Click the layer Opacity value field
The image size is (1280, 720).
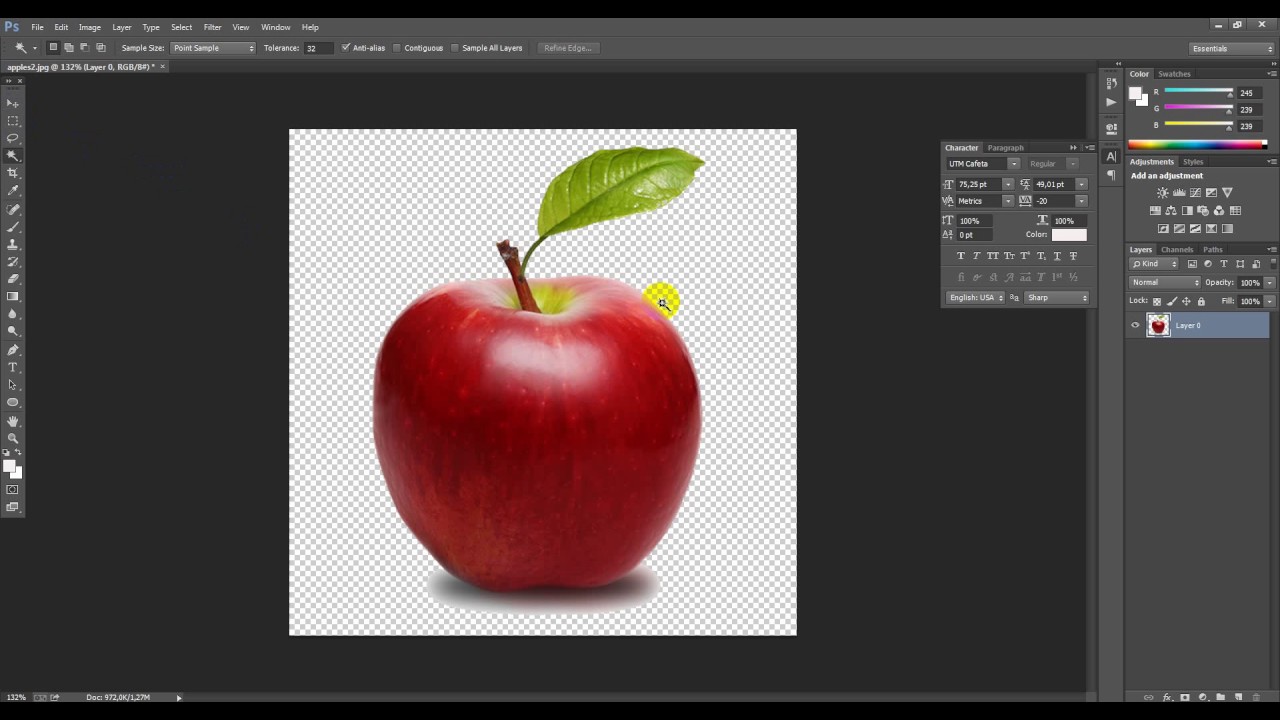1251,283
